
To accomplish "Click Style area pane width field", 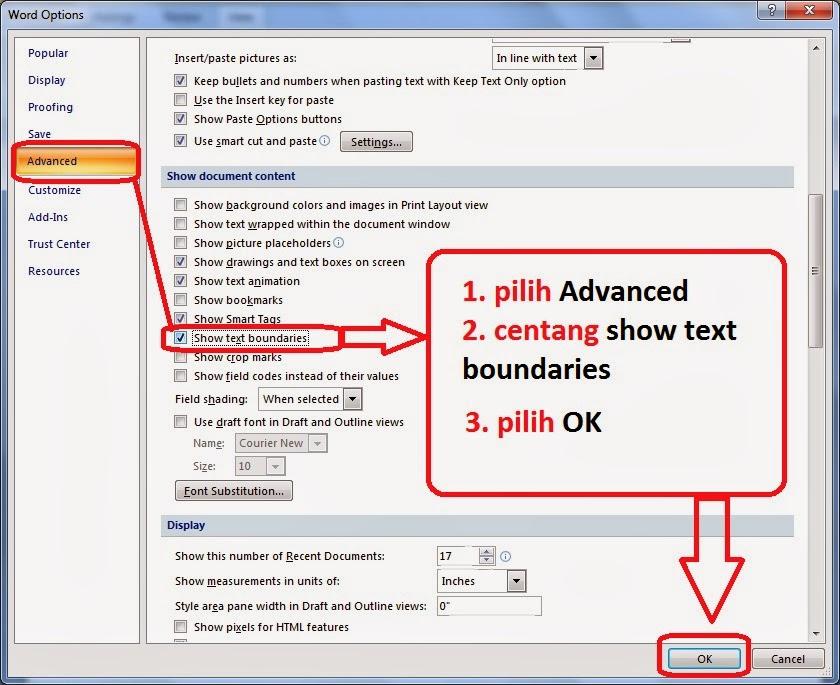I will tap(489, 606).
